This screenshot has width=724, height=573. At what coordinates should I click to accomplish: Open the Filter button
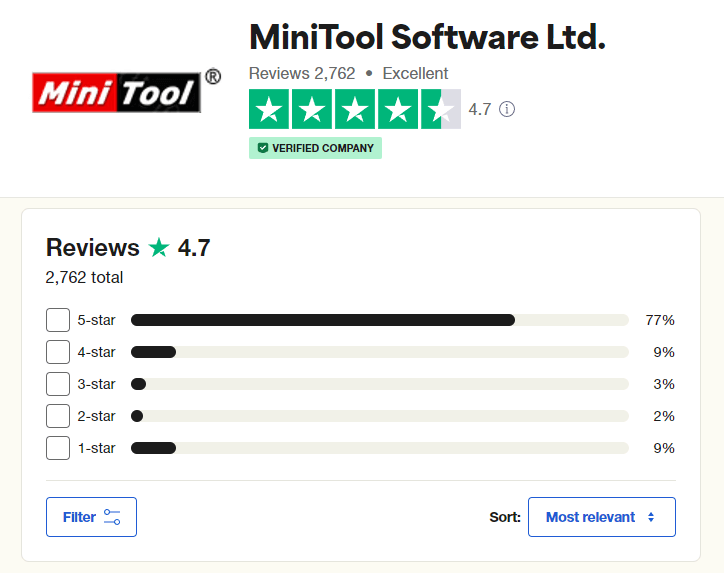(91, 517)
